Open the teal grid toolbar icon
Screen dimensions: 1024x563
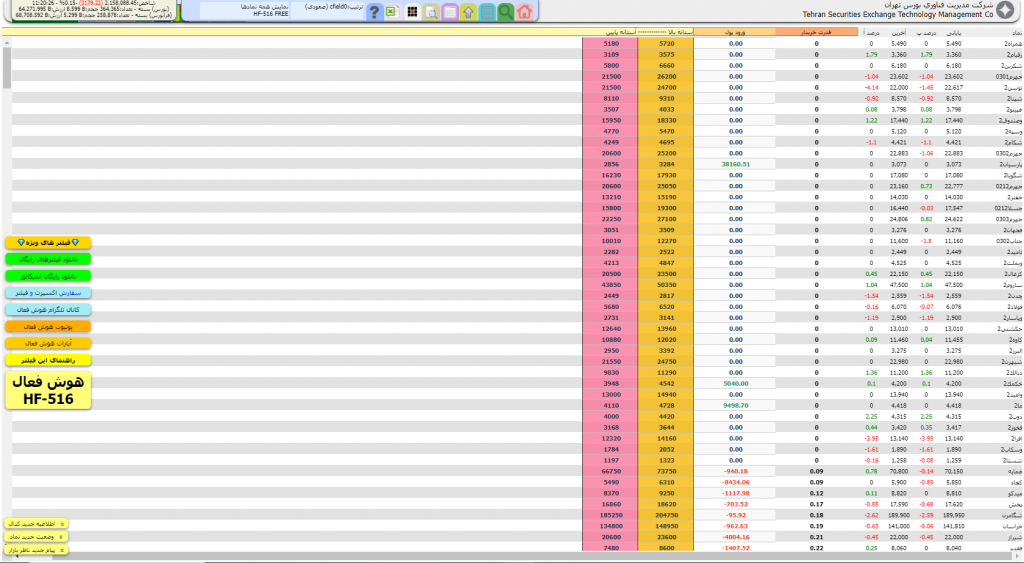487,12
